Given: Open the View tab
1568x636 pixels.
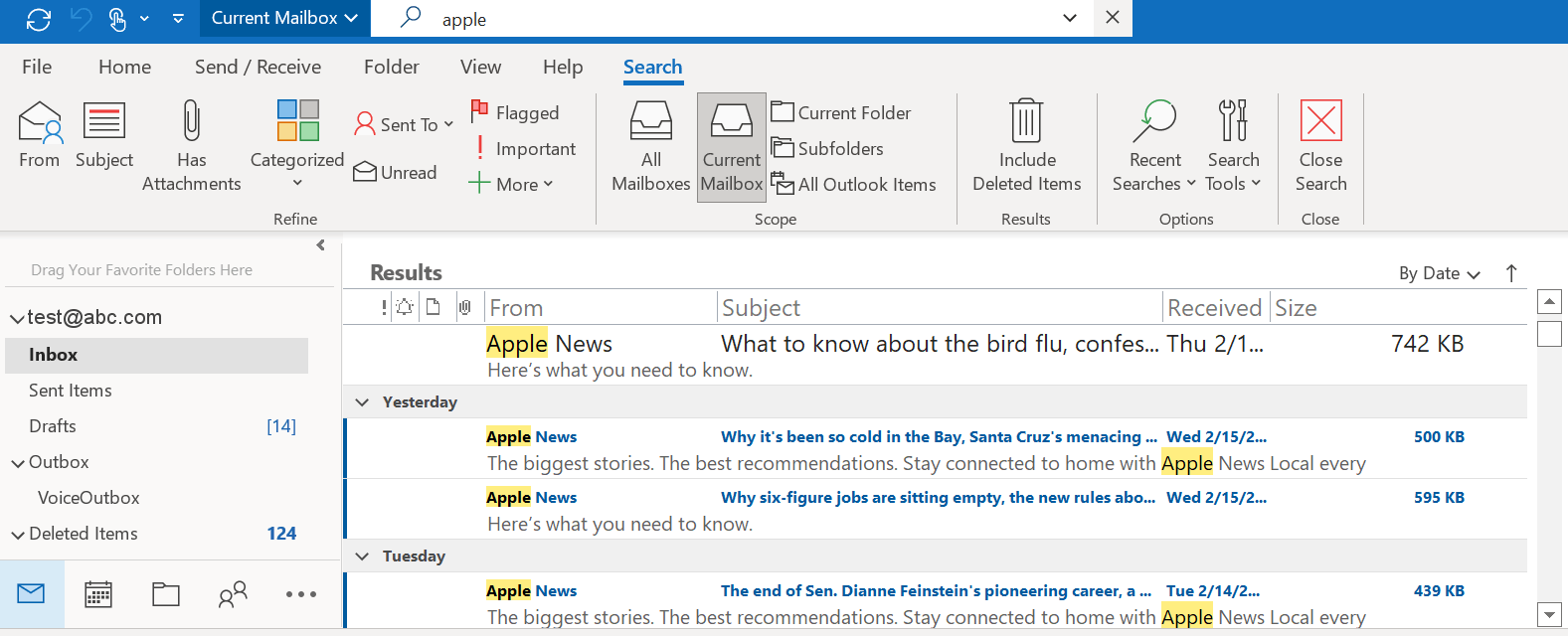Looking at the screenshot, I should (480, 67).
